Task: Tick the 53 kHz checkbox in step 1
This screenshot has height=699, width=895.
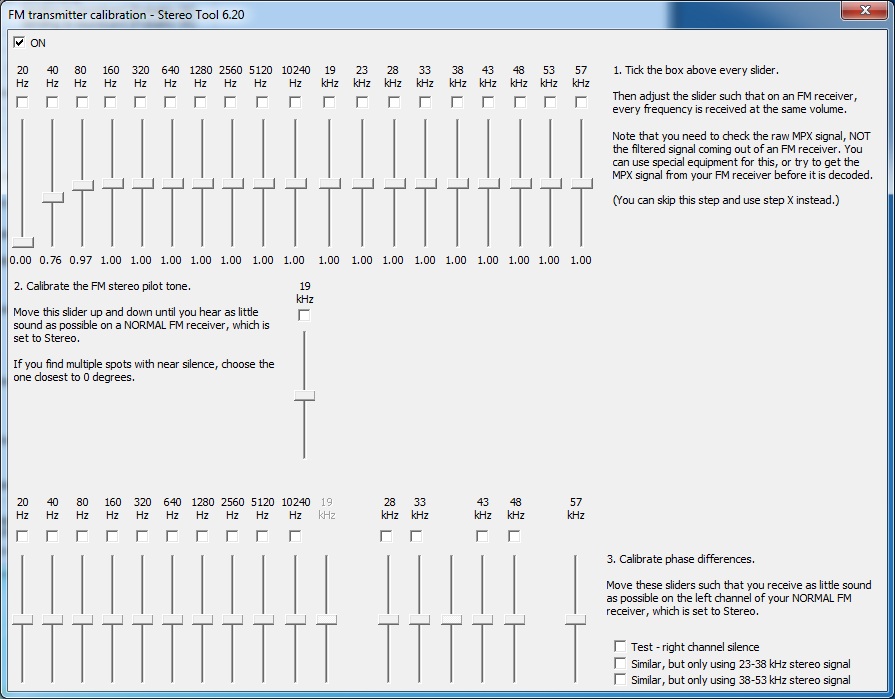Action: (550, 102)
